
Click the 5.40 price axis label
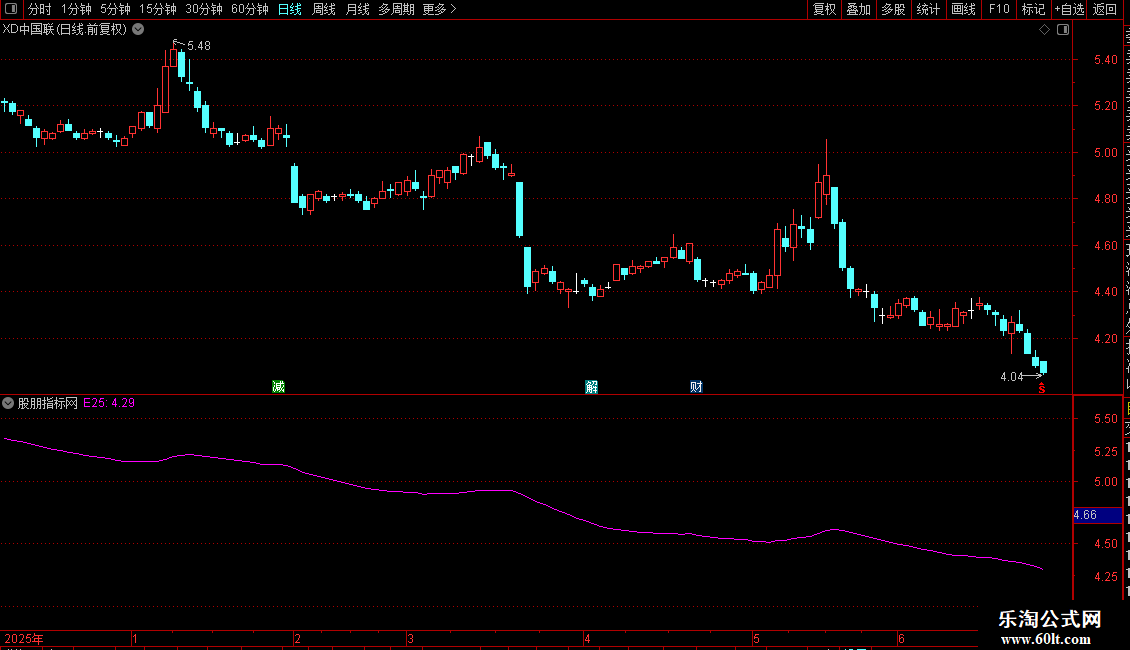pos(1105,60)
